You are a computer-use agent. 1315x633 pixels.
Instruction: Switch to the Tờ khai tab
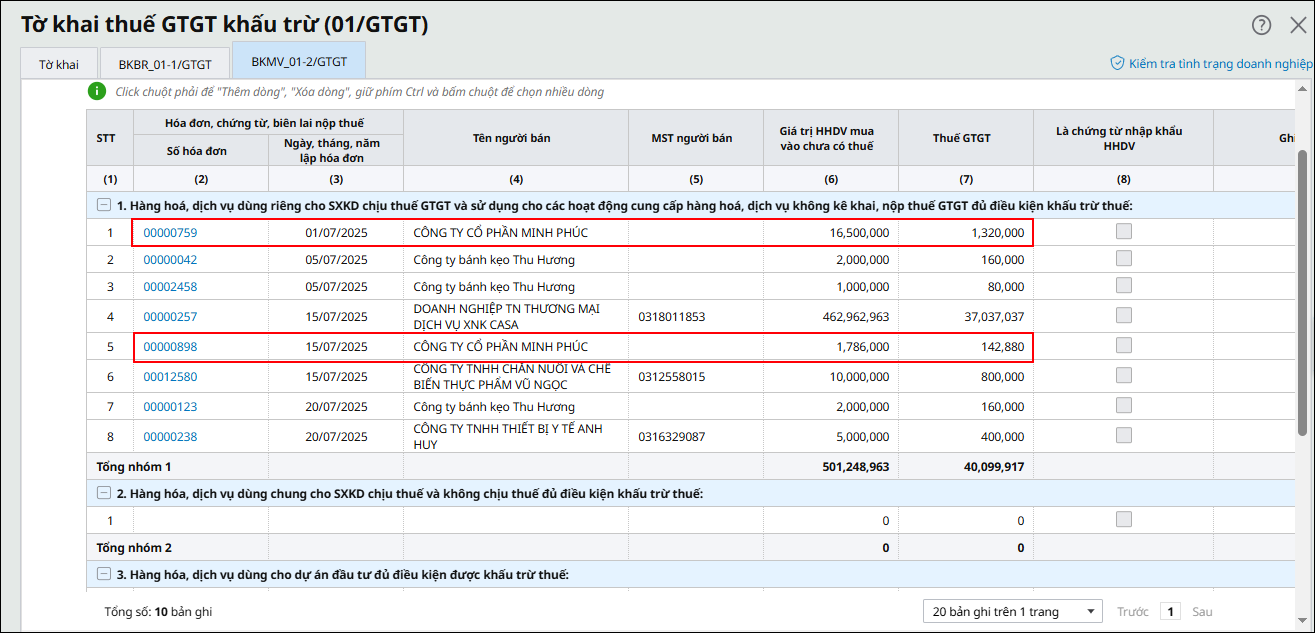59,64
